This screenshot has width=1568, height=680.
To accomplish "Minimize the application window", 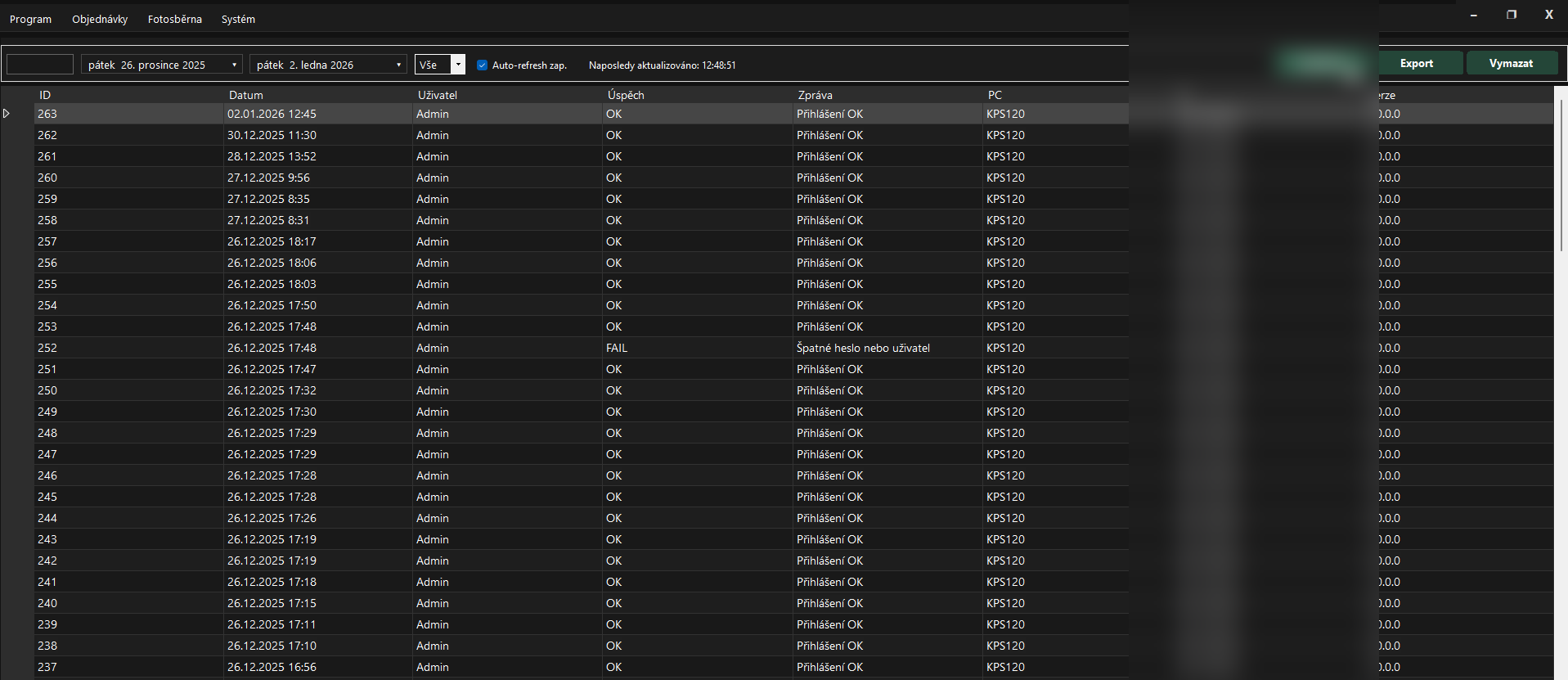I will [1474, 15].
